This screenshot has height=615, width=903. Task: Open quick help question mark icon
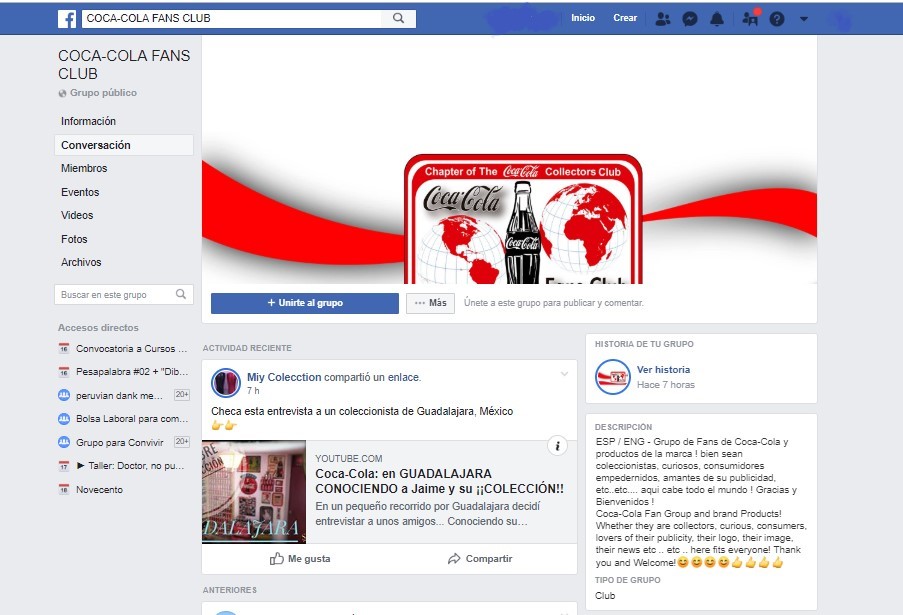tap(777, 19)
